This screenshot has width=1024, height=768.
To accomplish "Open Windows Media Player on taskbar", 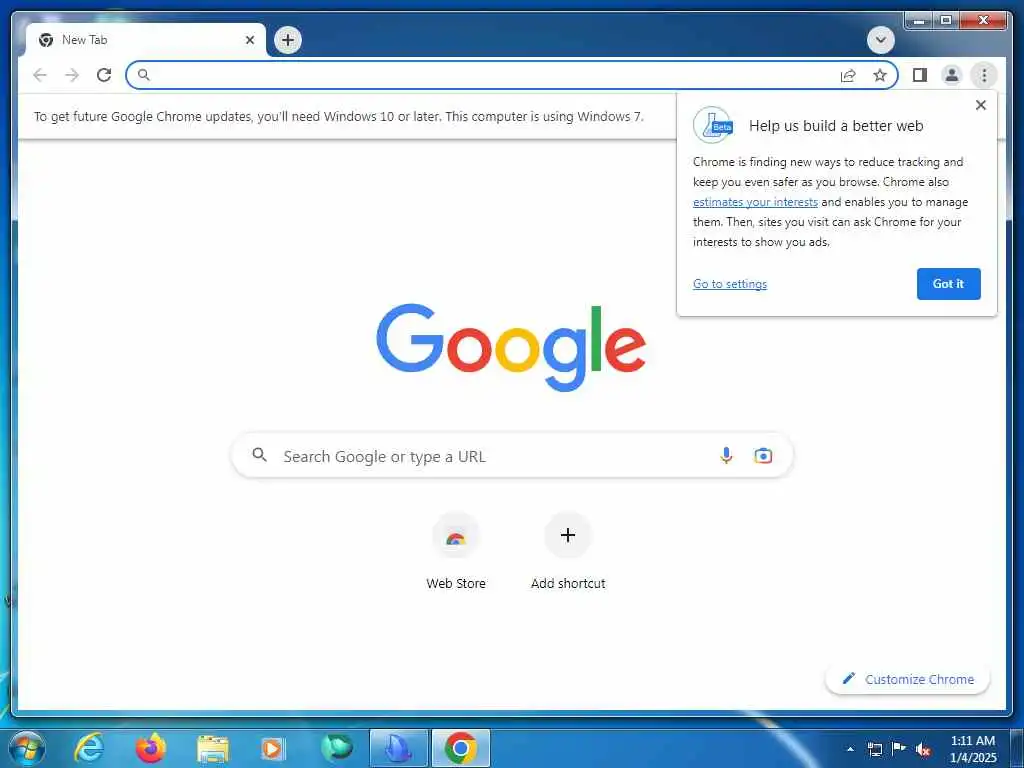I will pos(273,748).
